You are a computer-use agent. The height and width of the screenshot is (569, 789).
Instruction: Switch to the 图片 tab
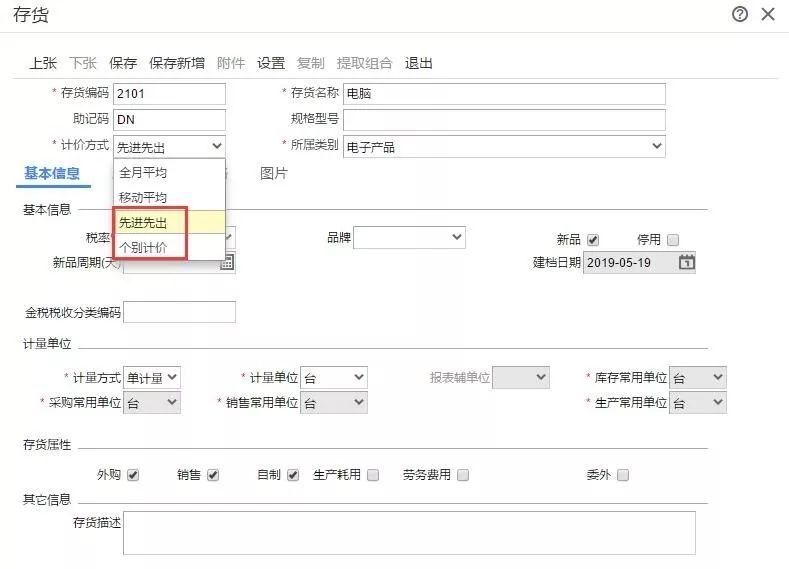click(273, 173)
